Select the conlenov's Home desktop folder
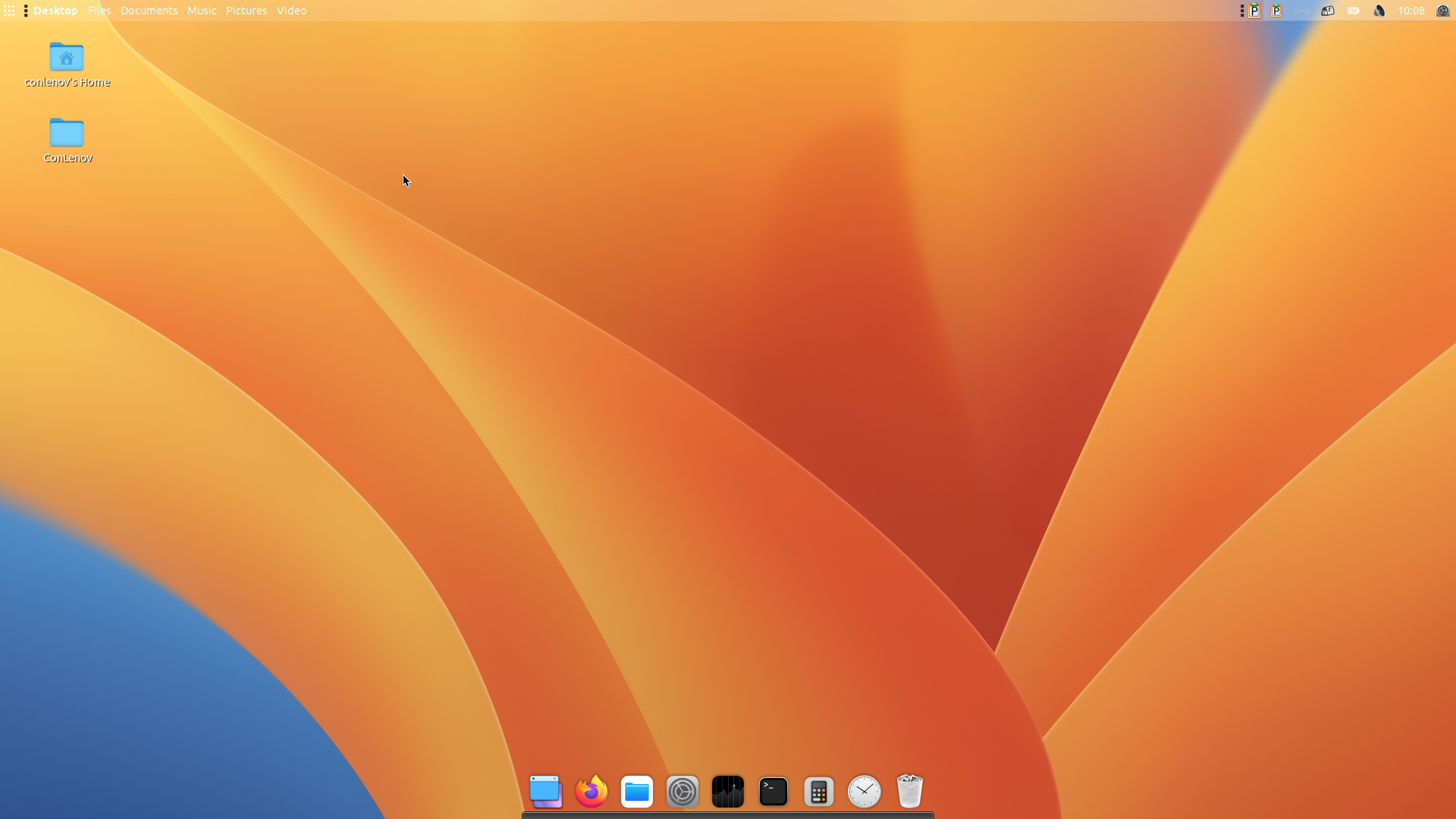This screenshot has height=819, width=1456. [x=67, y=58]
